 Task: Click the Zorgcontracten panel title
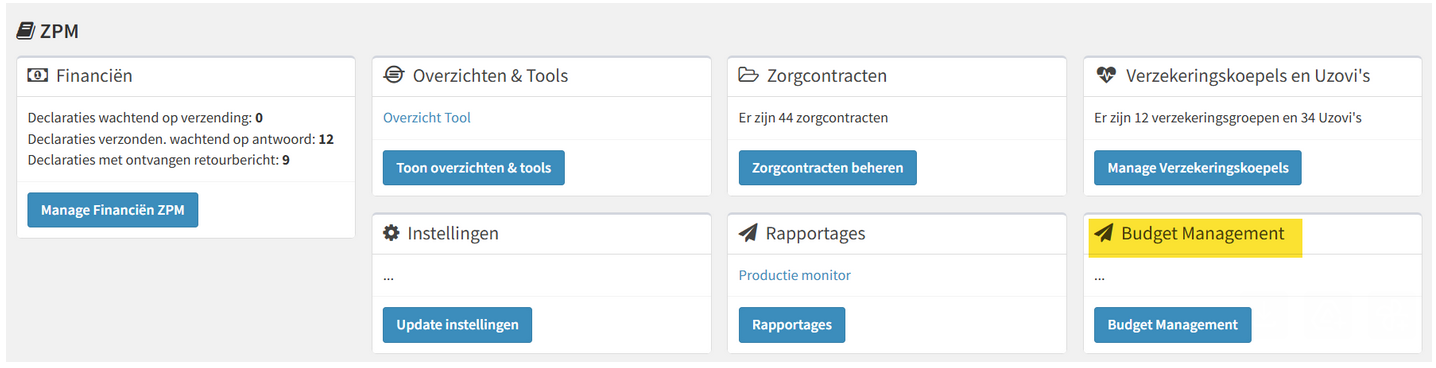(x=827, y=76)
